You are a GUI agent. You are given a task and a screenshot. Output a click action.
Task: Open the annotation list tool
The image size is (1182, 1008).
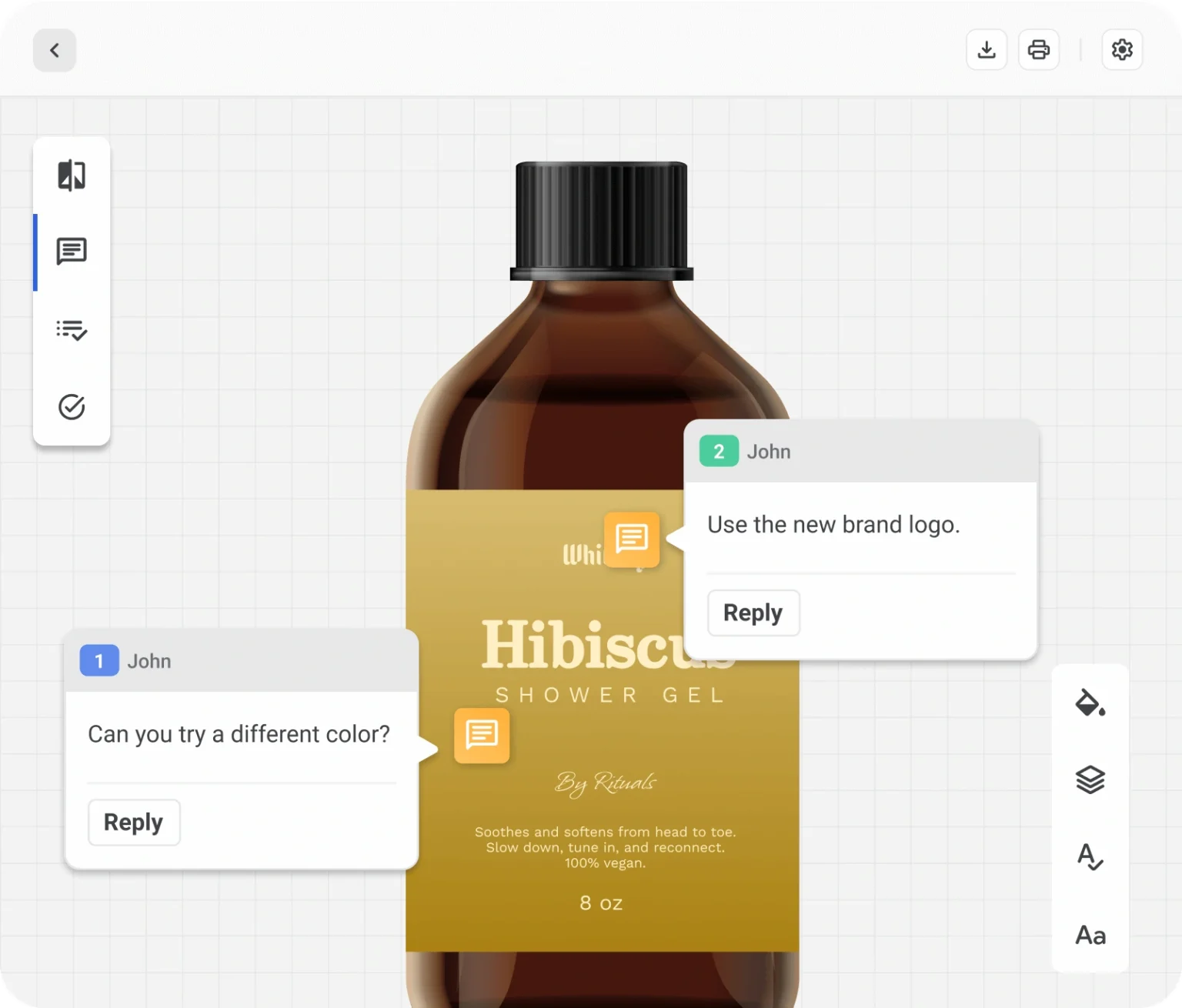(x=72, y=330)
